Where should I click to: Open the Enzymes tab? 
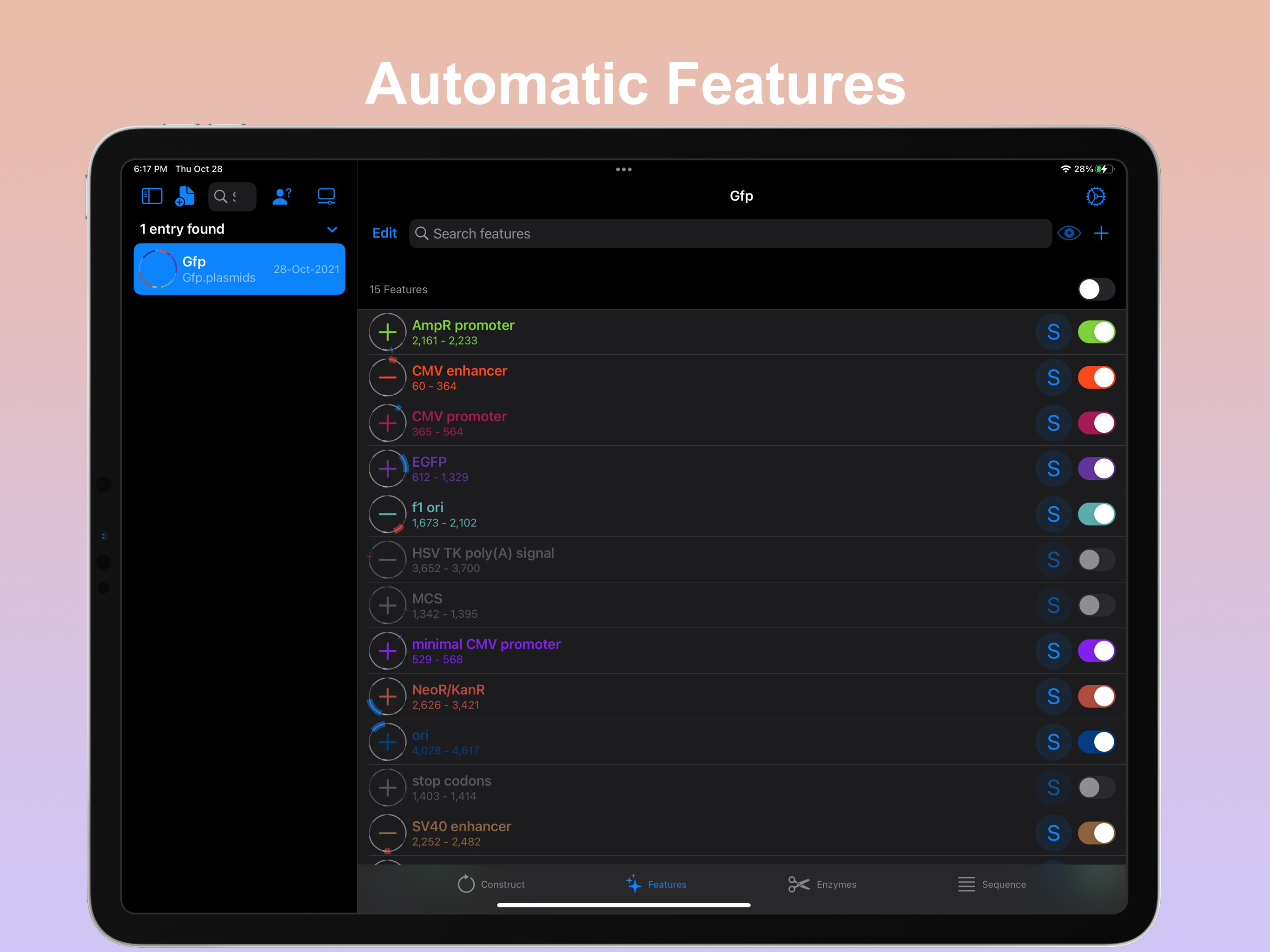(821, 884)
